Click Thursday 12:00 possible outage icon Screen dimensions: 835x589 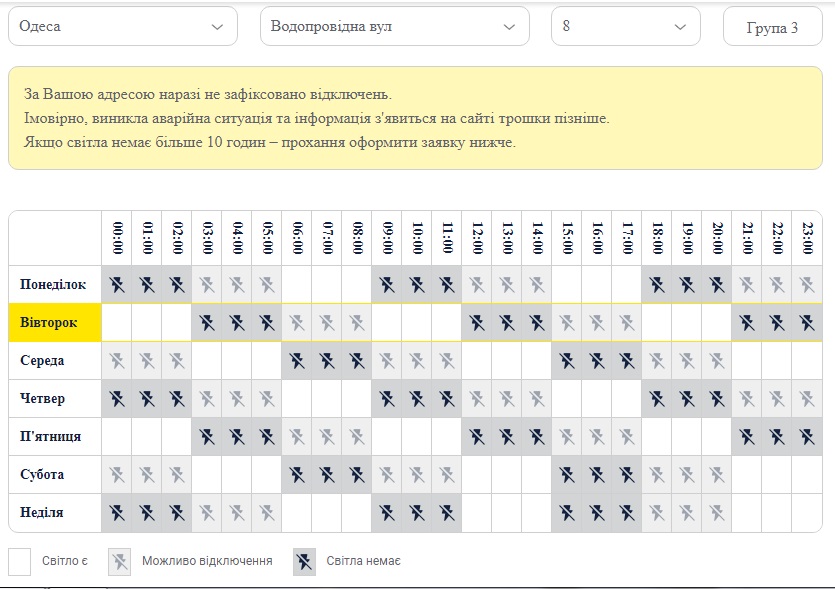477,398
